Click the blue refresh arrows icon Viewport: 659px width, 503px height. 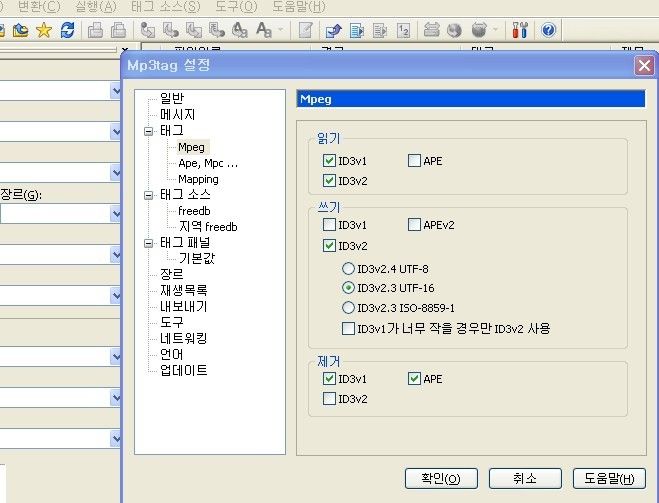click(x=67, y=30)
